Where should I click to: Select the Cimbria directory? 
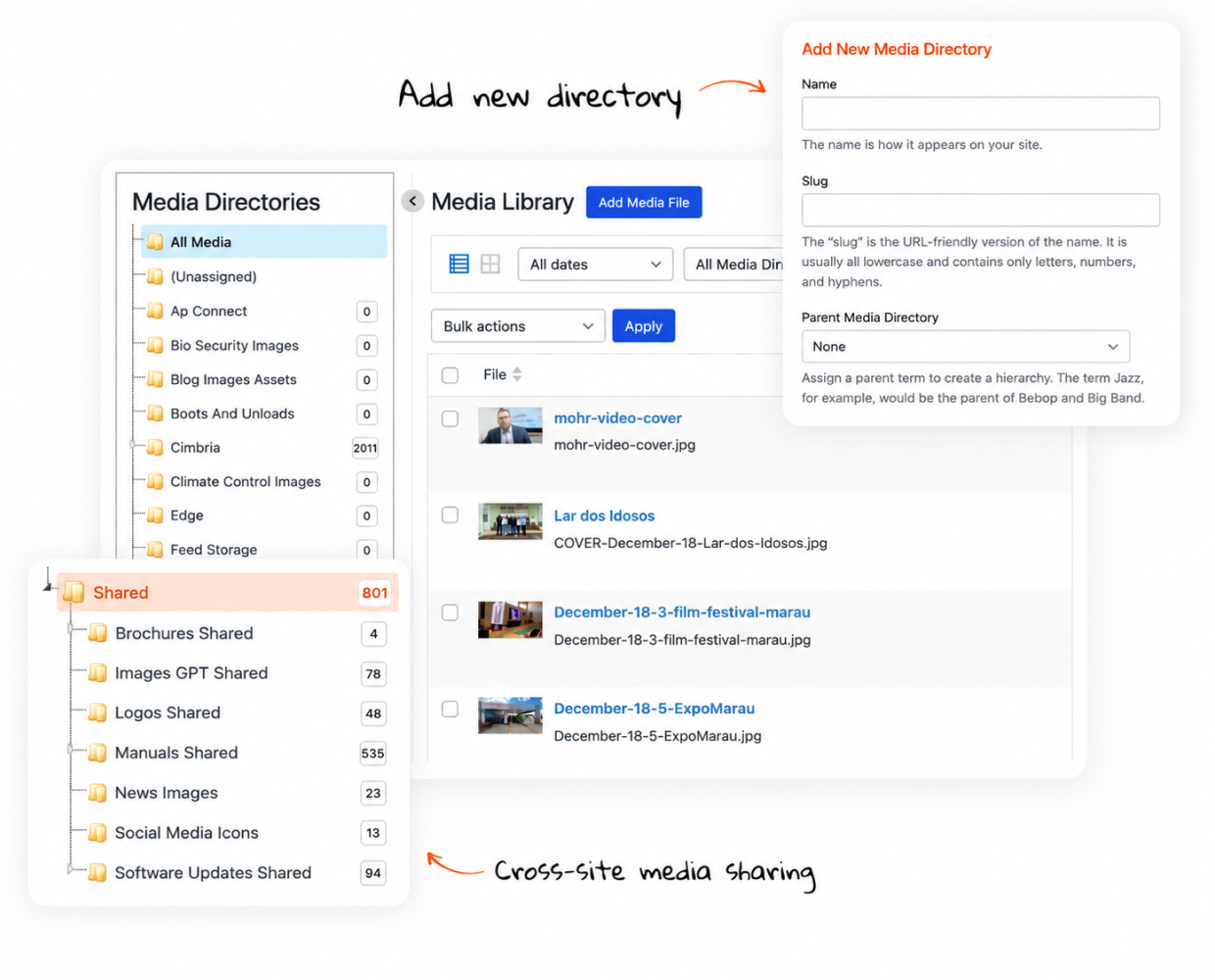[195, 447]
